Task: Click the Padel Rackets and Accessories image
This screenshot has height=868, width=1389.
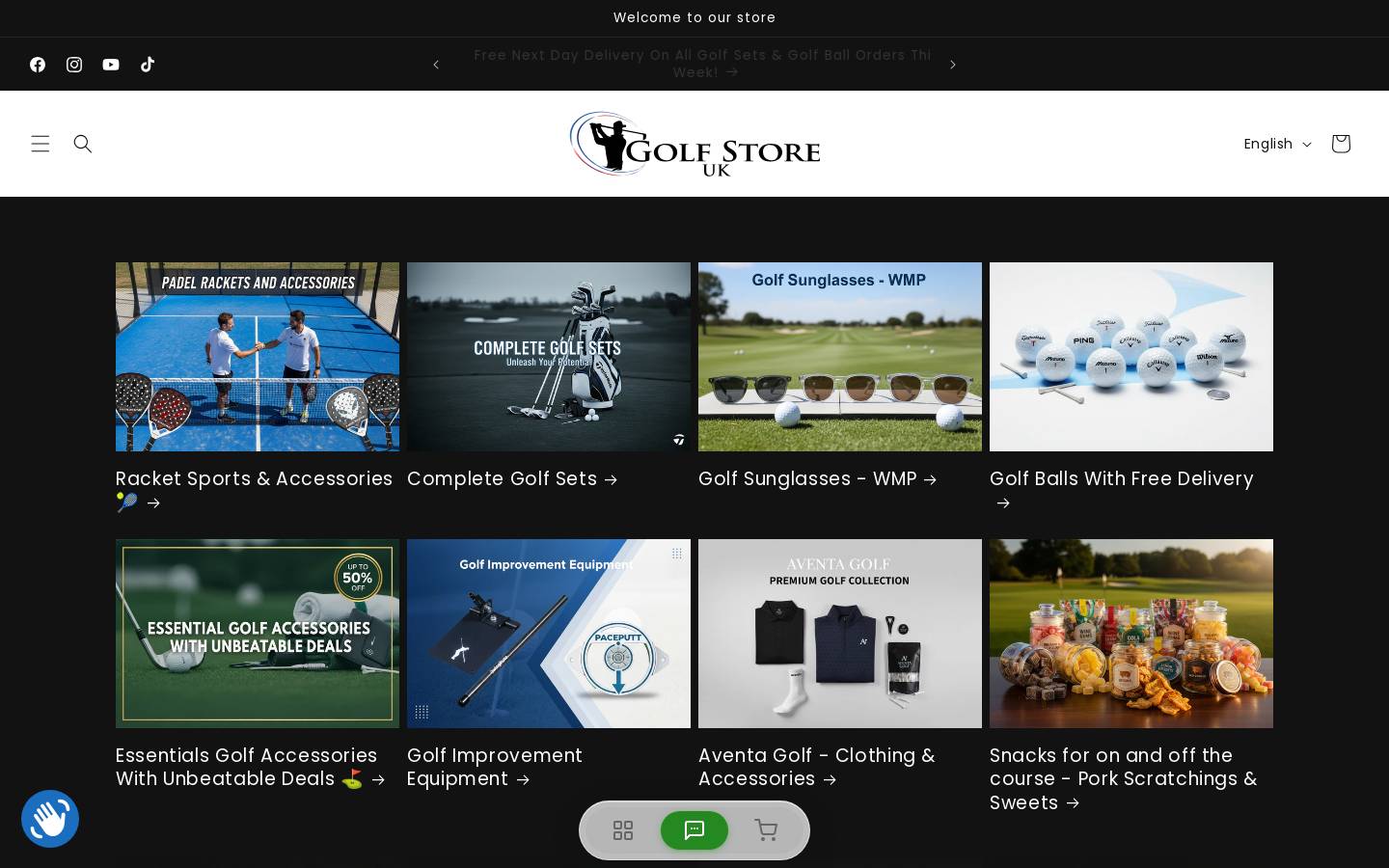Action: (258, 357)
